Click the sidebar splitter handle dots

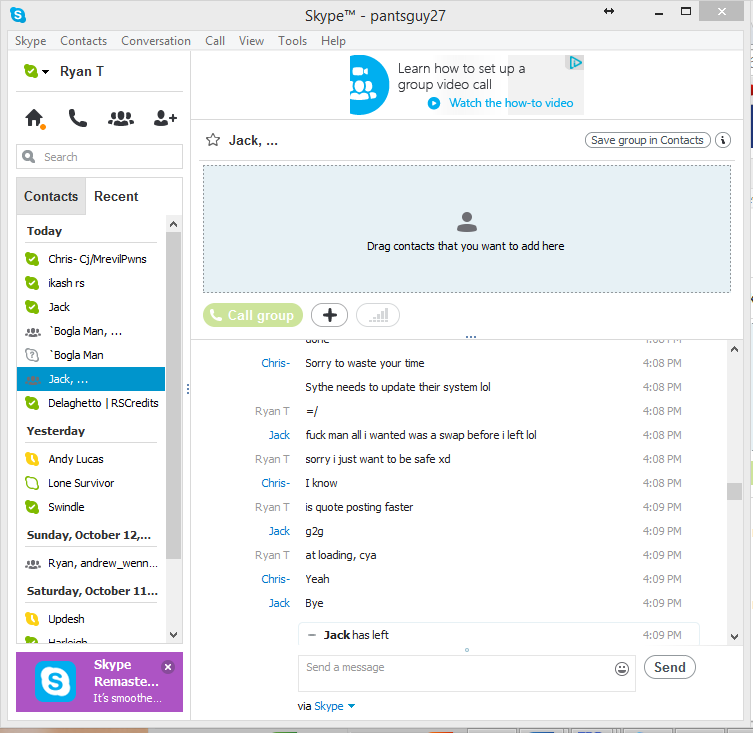188,389
